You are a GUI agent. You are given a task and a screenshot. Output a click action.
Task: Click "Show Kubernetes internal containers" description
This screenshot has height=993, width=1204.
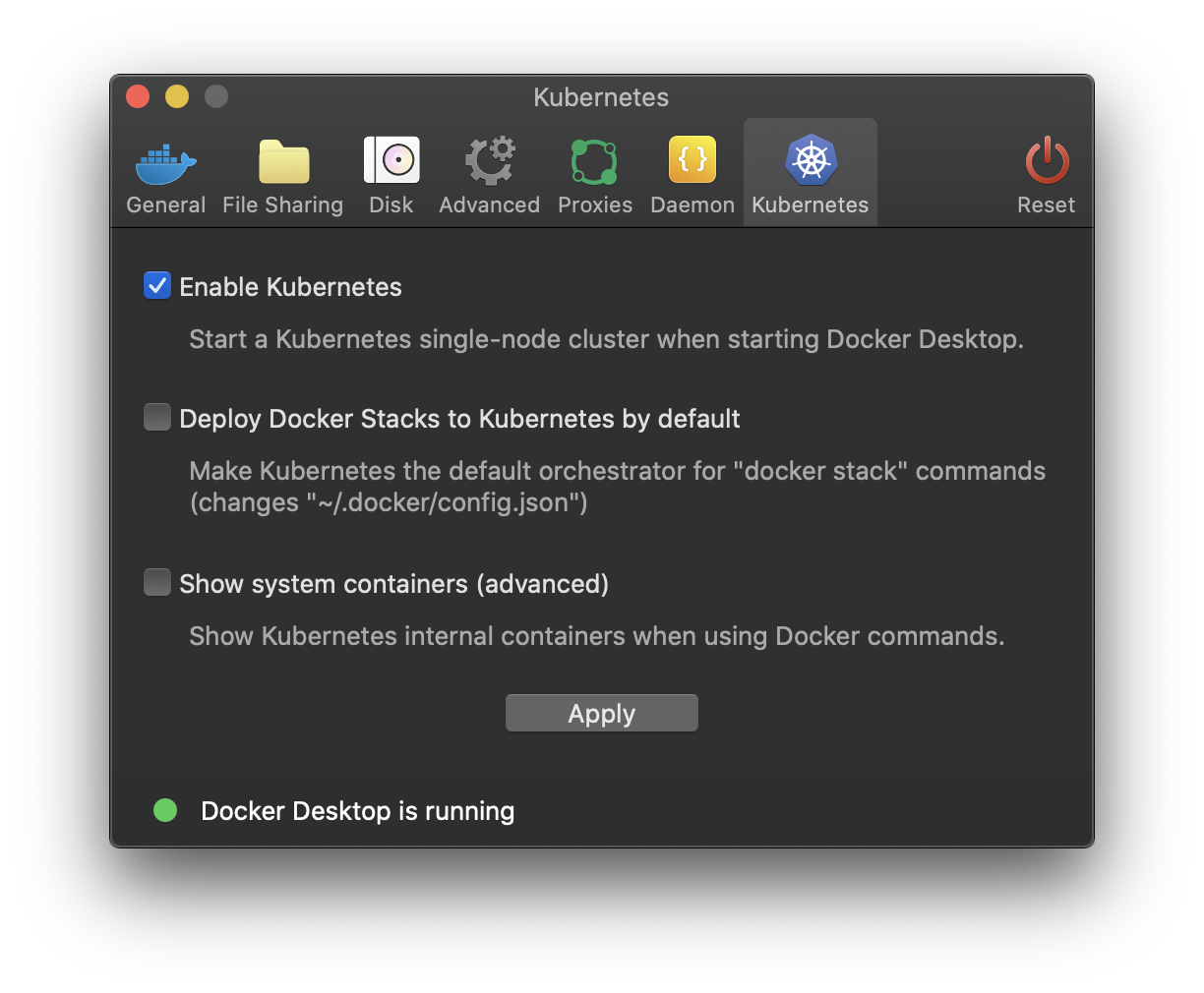[597, 636]
